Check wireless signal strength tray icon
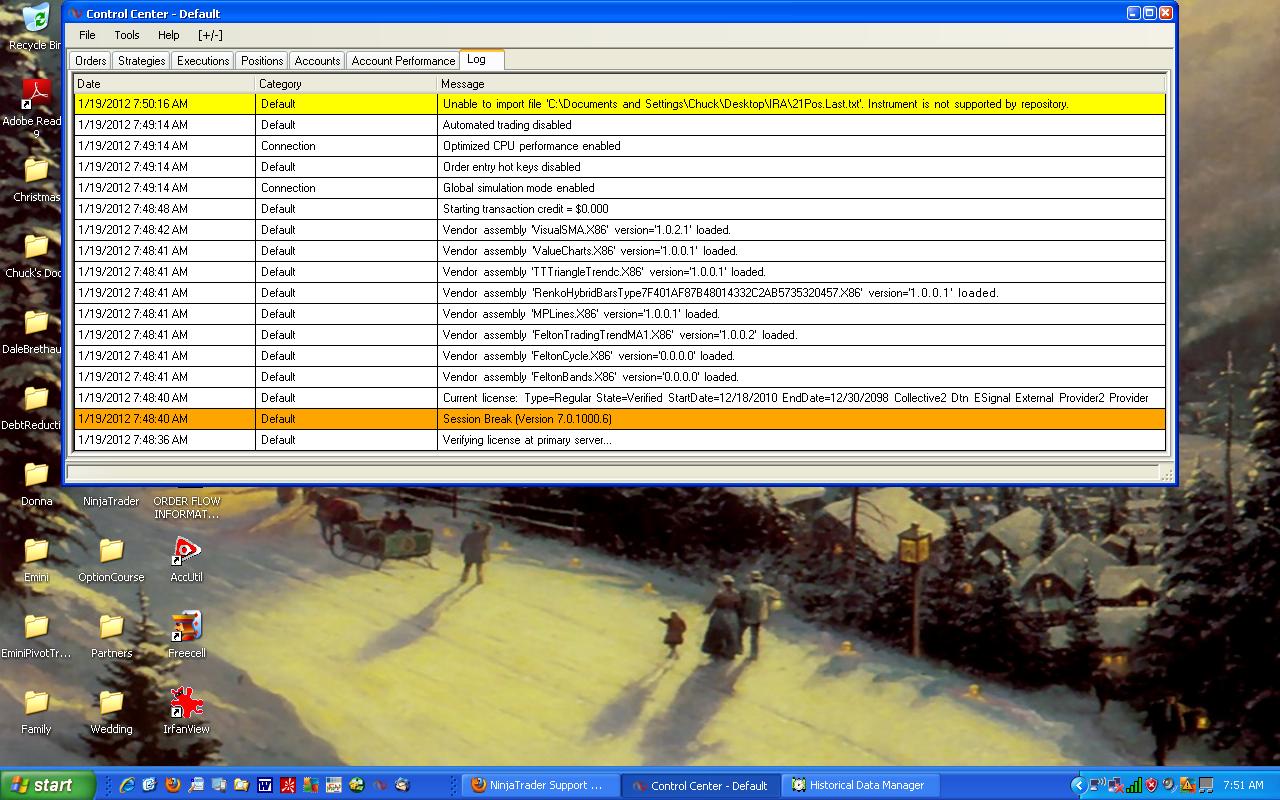Image resolution: width=1280 pixels, height=800 pixels. click(x=1132, y=785)
